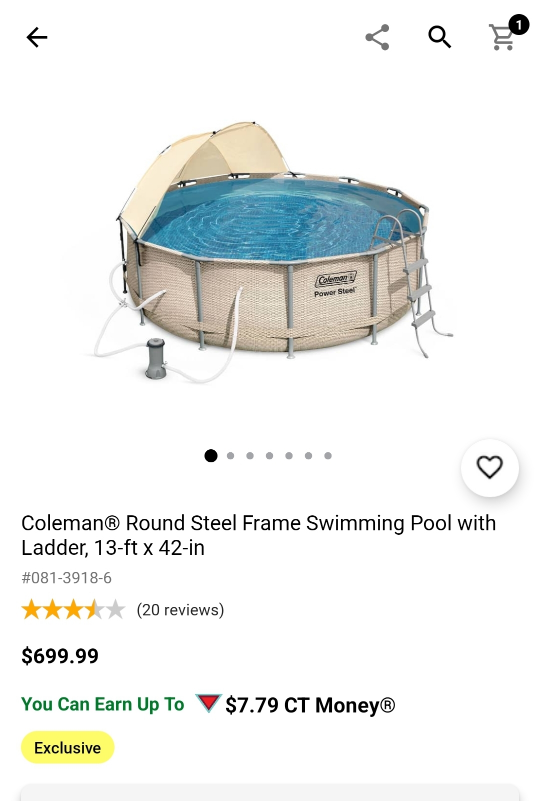The height and width of the screenshot is (801, 540).
Task: Click the red CT Money triangle logo
Action: [208, 703]
